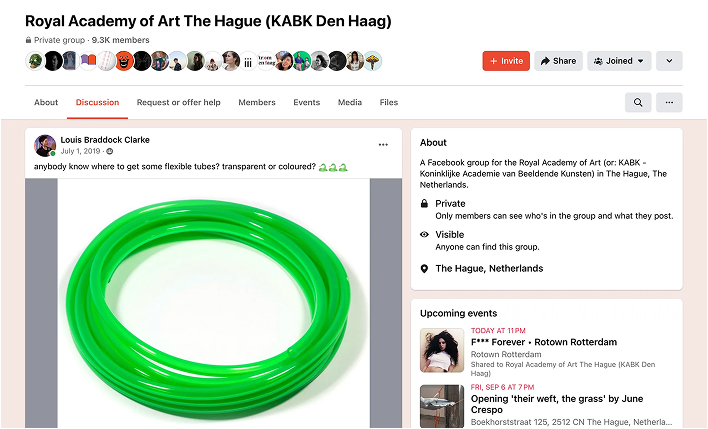The image size is (708, 429).
Task: Expand the chevron button next to Joined
Action: coord(669,61)
